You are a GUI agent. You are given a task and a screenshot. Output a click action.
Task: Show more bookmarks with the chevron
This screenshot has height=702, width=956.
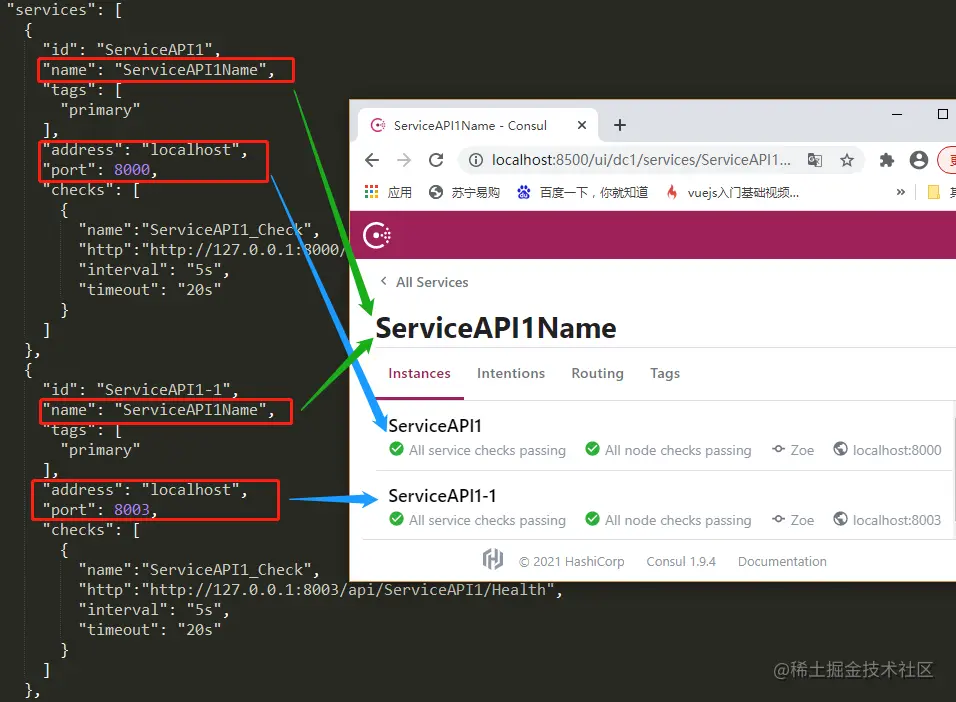[x=901, y=192]
